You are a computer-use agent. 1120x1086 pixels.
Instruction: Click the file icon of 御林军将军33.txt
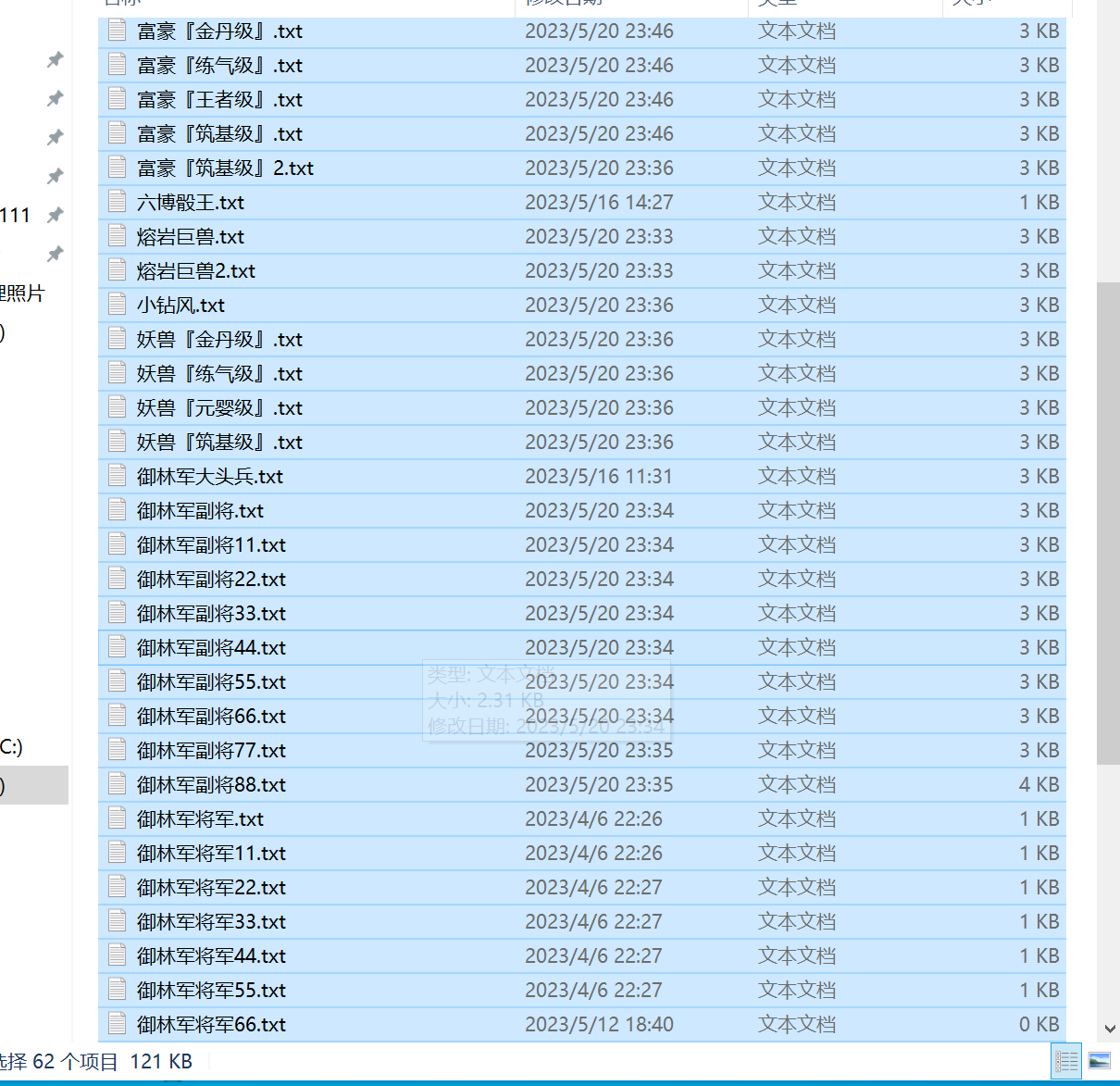(117, 921)
